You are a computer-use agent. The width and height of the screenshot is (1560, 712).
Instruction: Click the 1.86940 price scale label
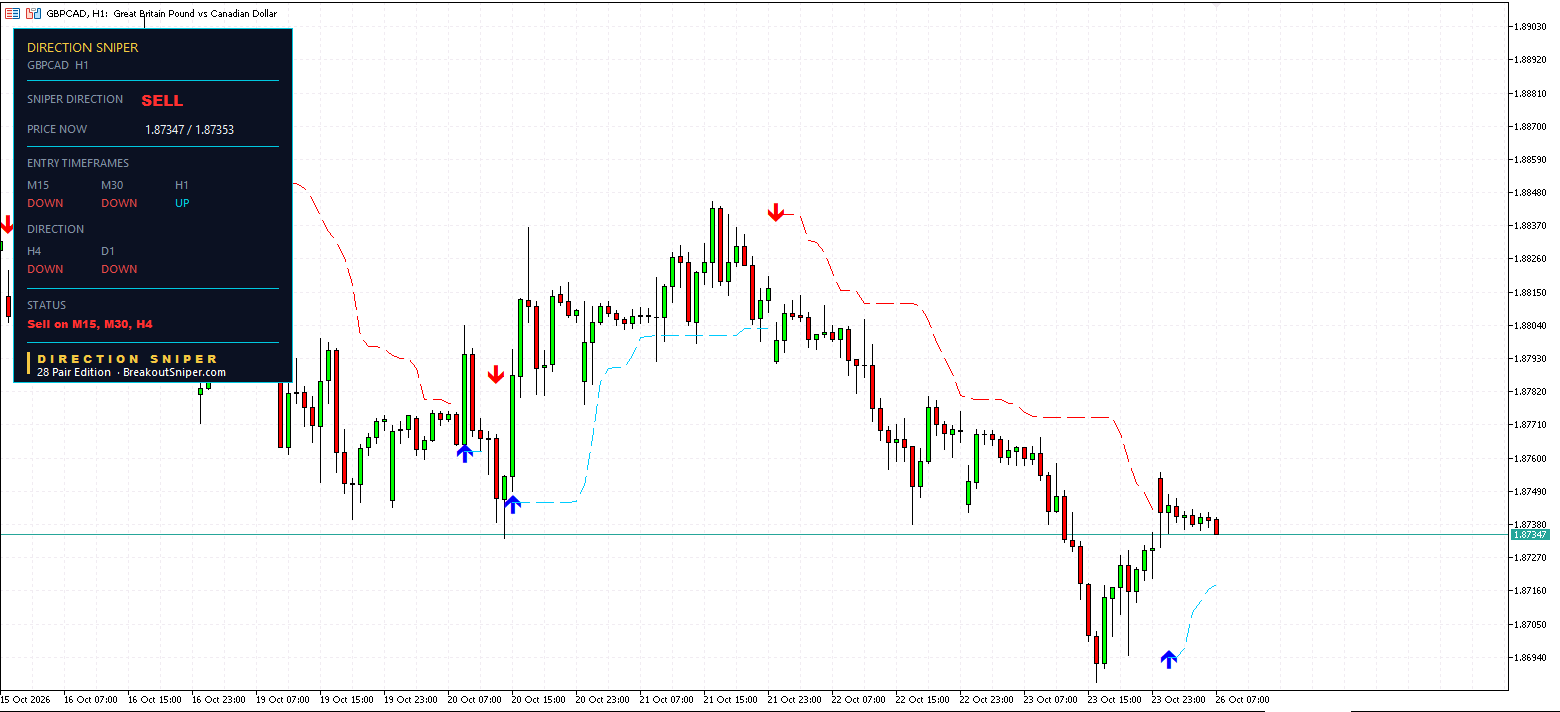tap(1530, 657)
